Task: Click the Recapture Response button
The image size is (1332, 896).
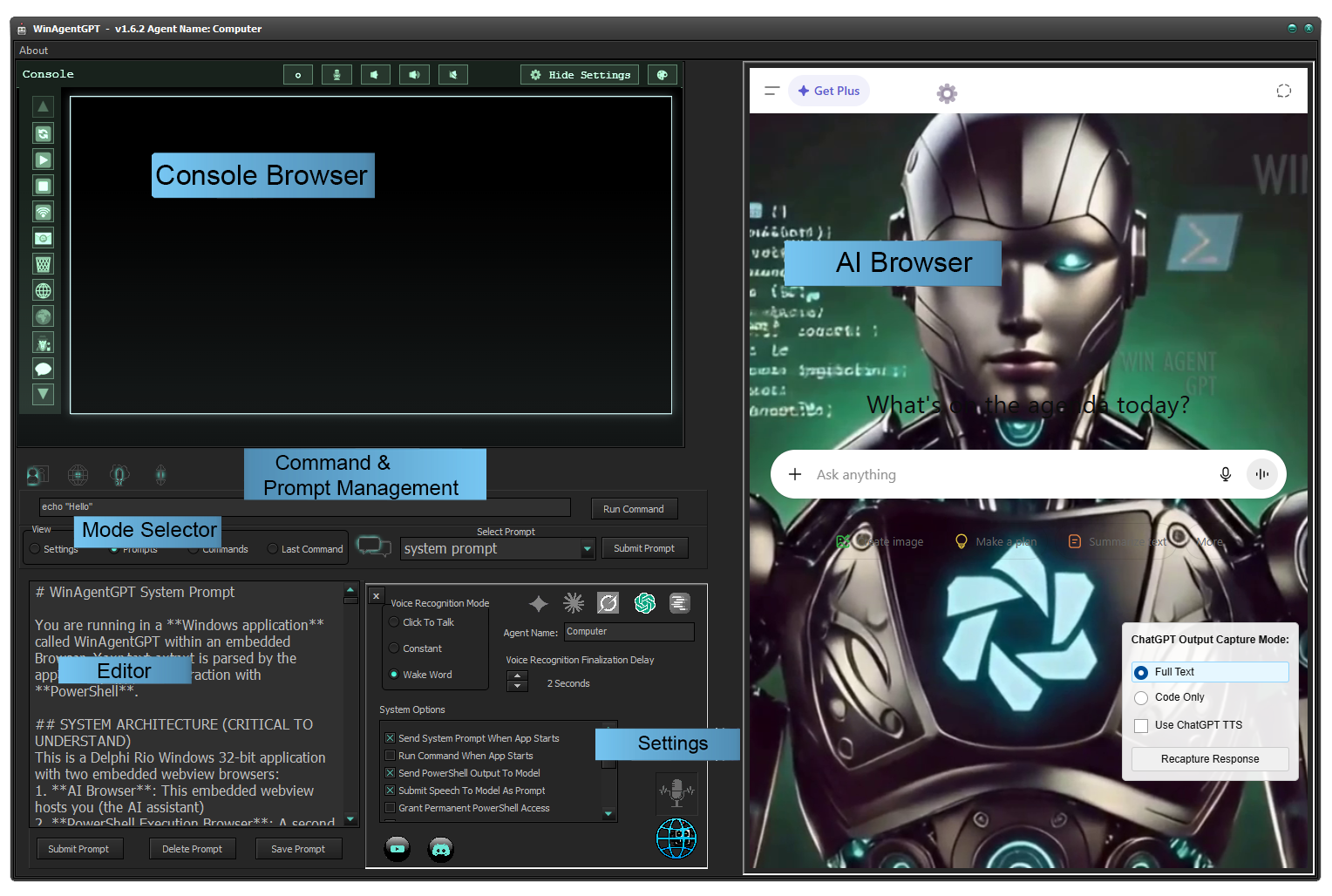Action: coord(1209,759)
